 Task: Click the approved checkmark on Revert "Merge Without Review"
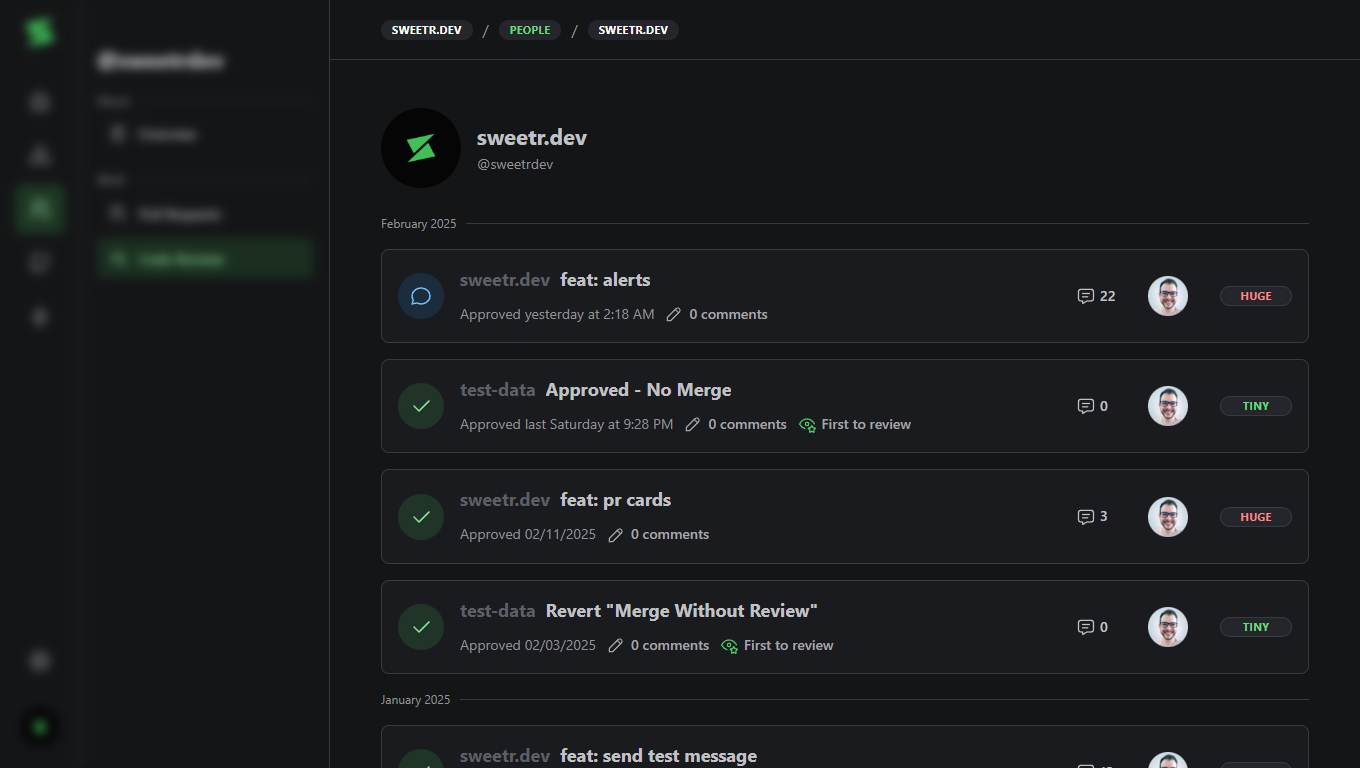[x=421, y=627]
